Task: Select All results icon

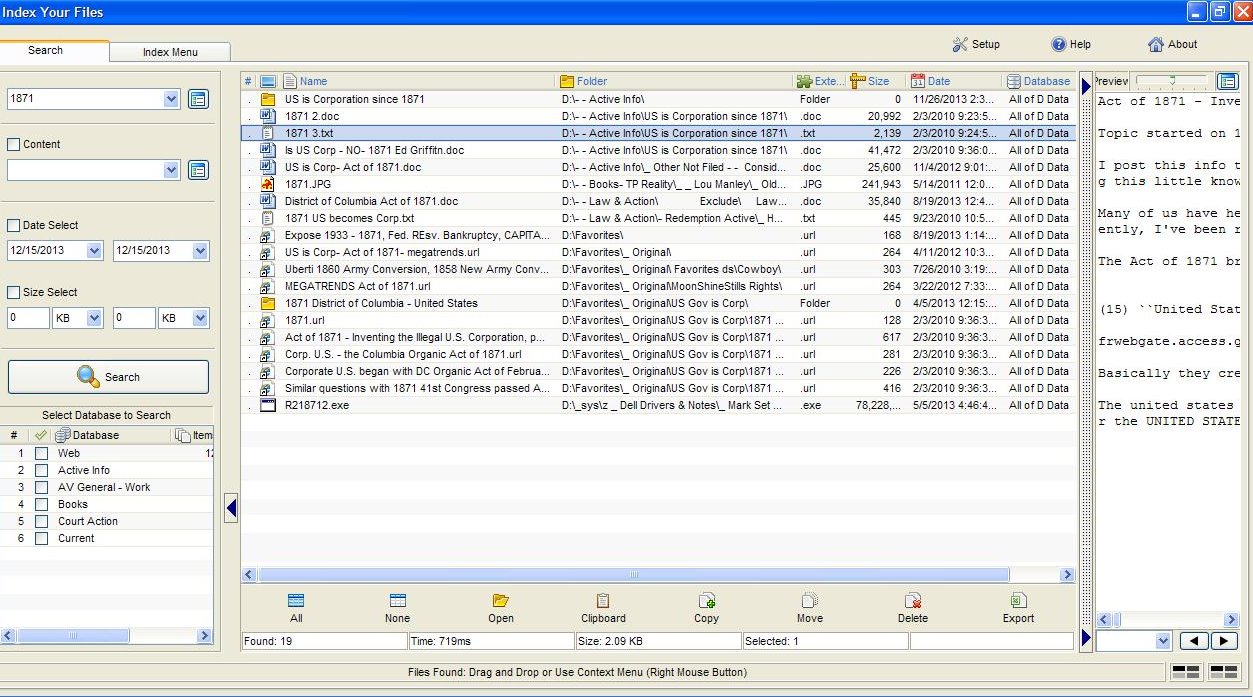Action: pos(296,601)
